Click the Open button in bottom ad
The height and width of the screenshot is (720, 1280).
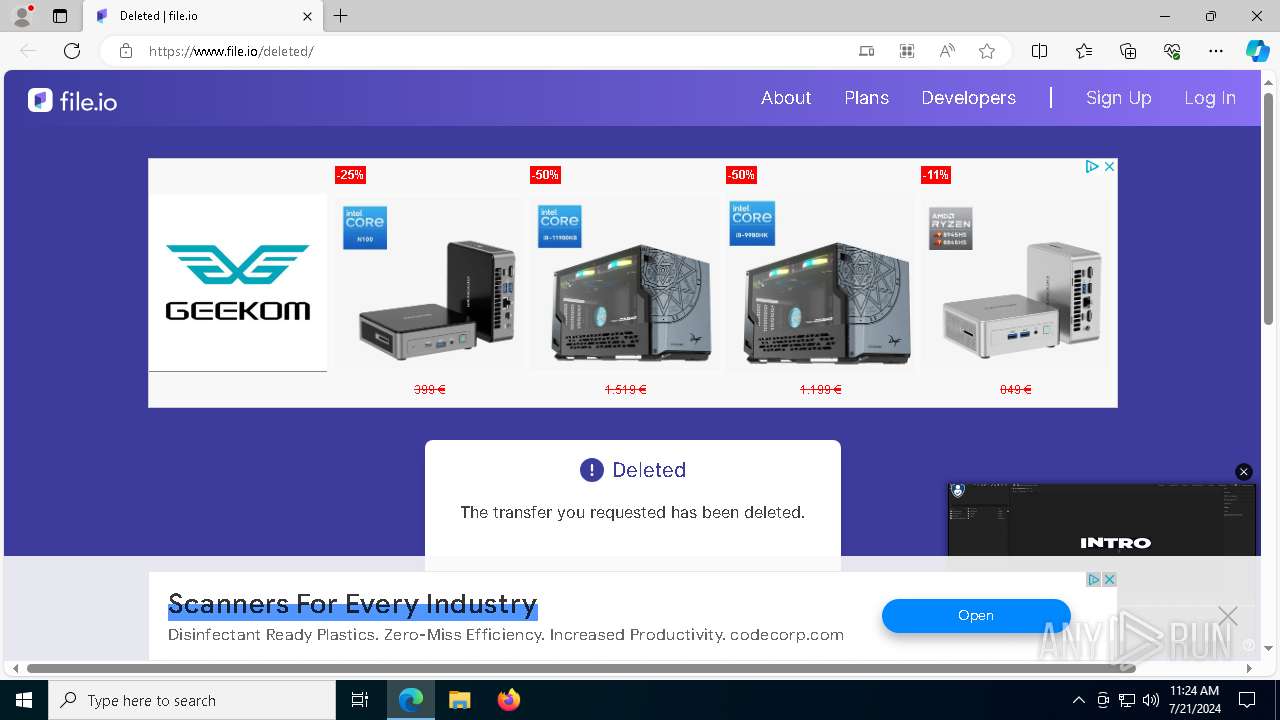pyautogui.click(x=976, y=616)
